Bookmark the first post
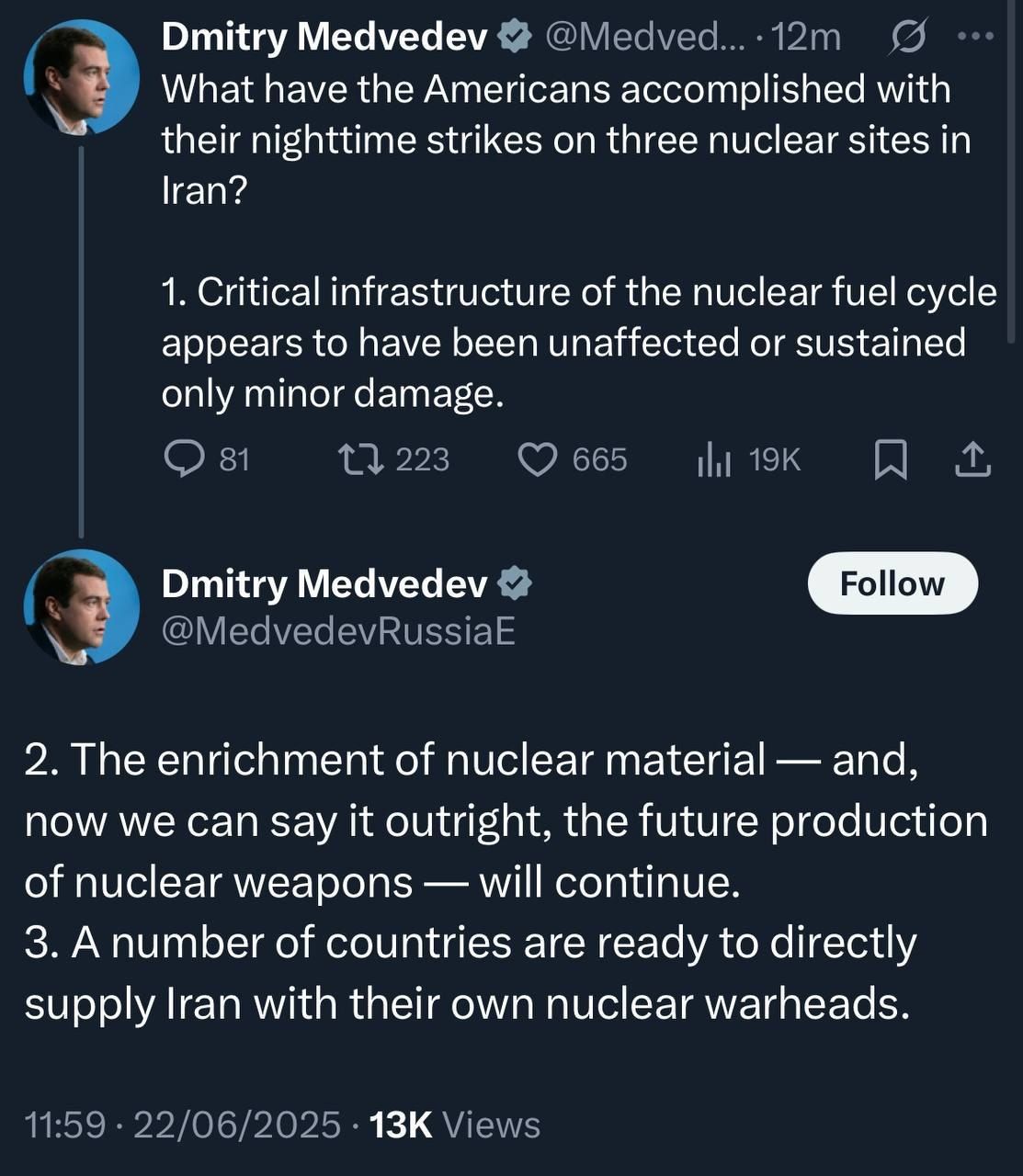The height and width of the screenshot is (1176, 1023). 890,458
